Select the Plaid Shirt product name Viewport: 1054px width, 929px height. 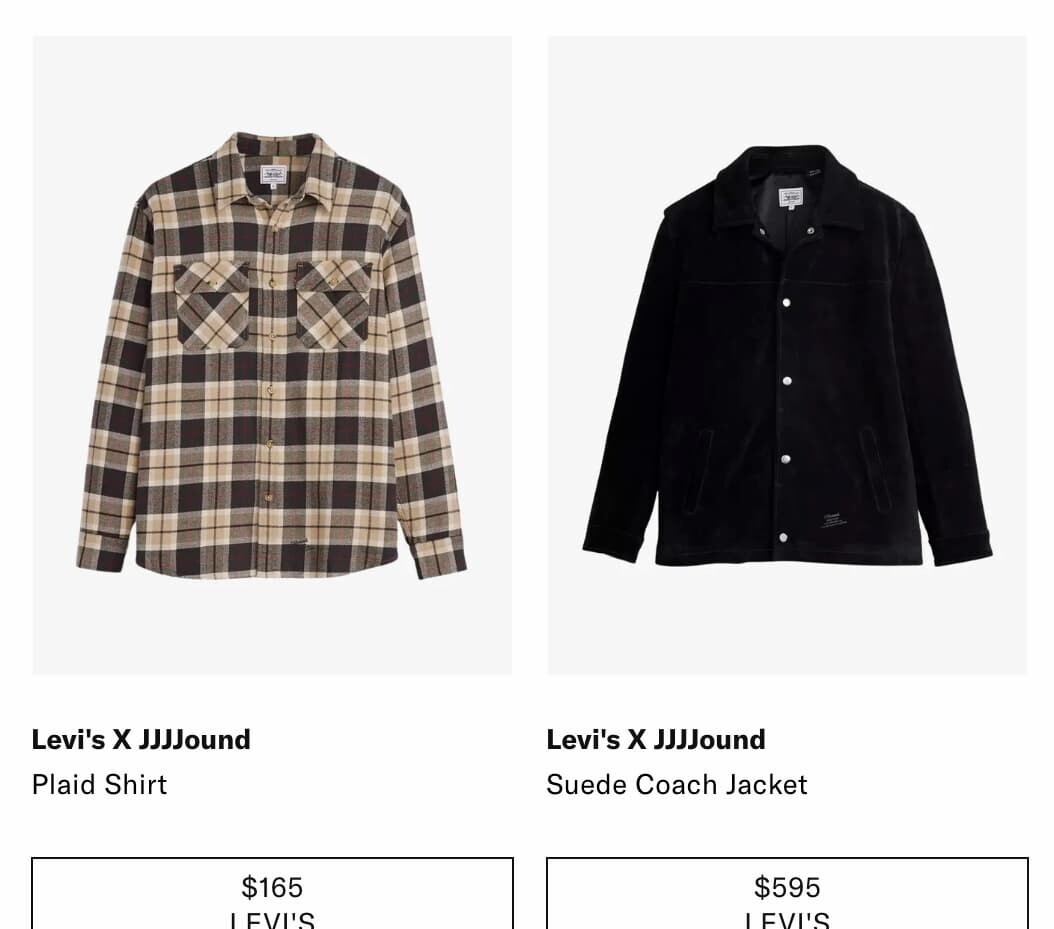[x=99, y=784]
